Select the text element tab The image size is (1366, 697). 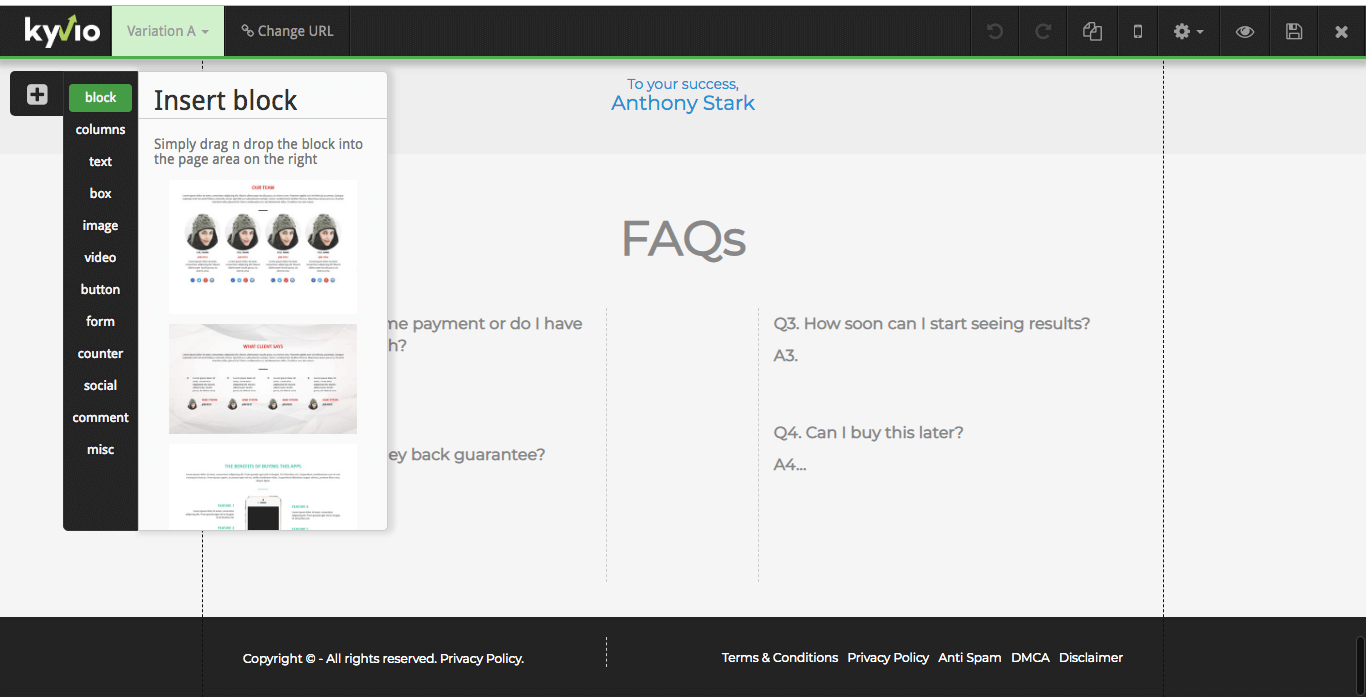click(x=100, y=161)
